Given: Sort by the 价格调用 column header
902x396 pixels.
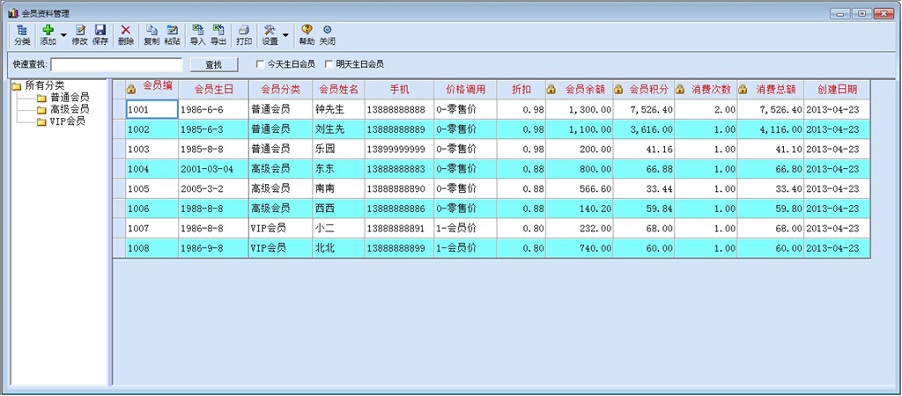Looking at the screenshot, I should point(466,90).
